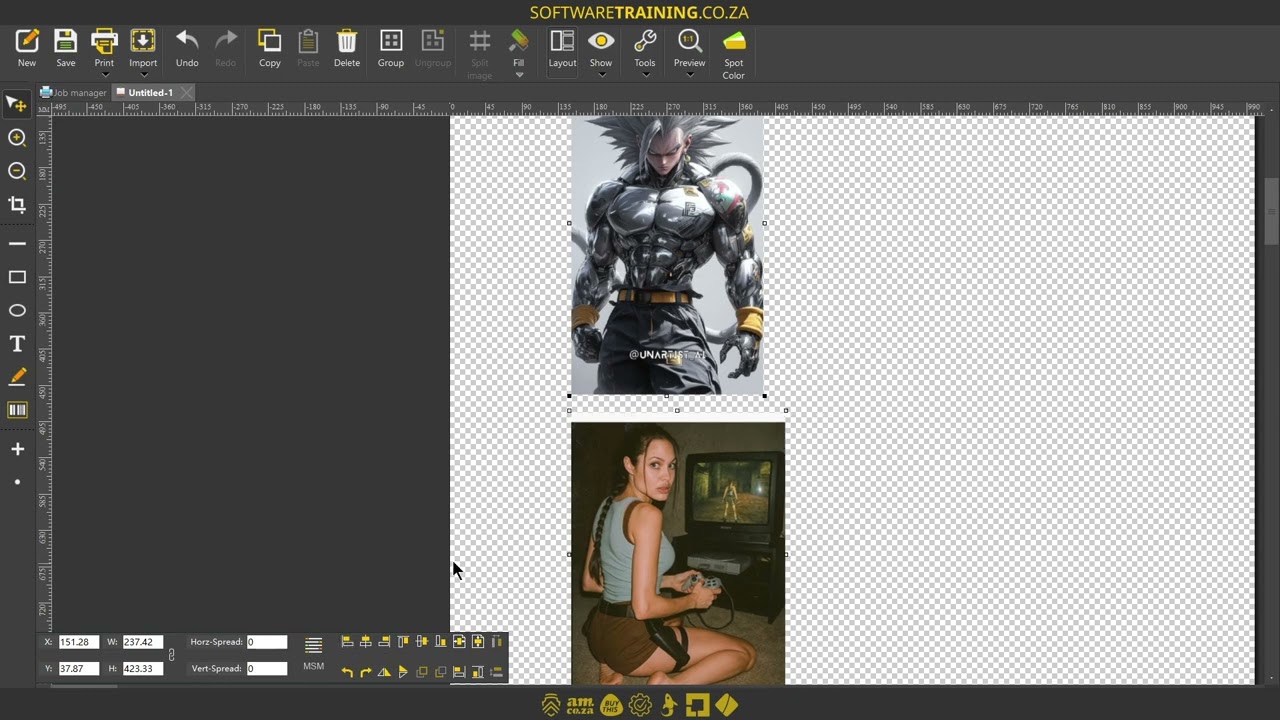Create a new document with New
Image resolution: width=1280 pixels, height=720 pixels.
click(x=27, y=48)
